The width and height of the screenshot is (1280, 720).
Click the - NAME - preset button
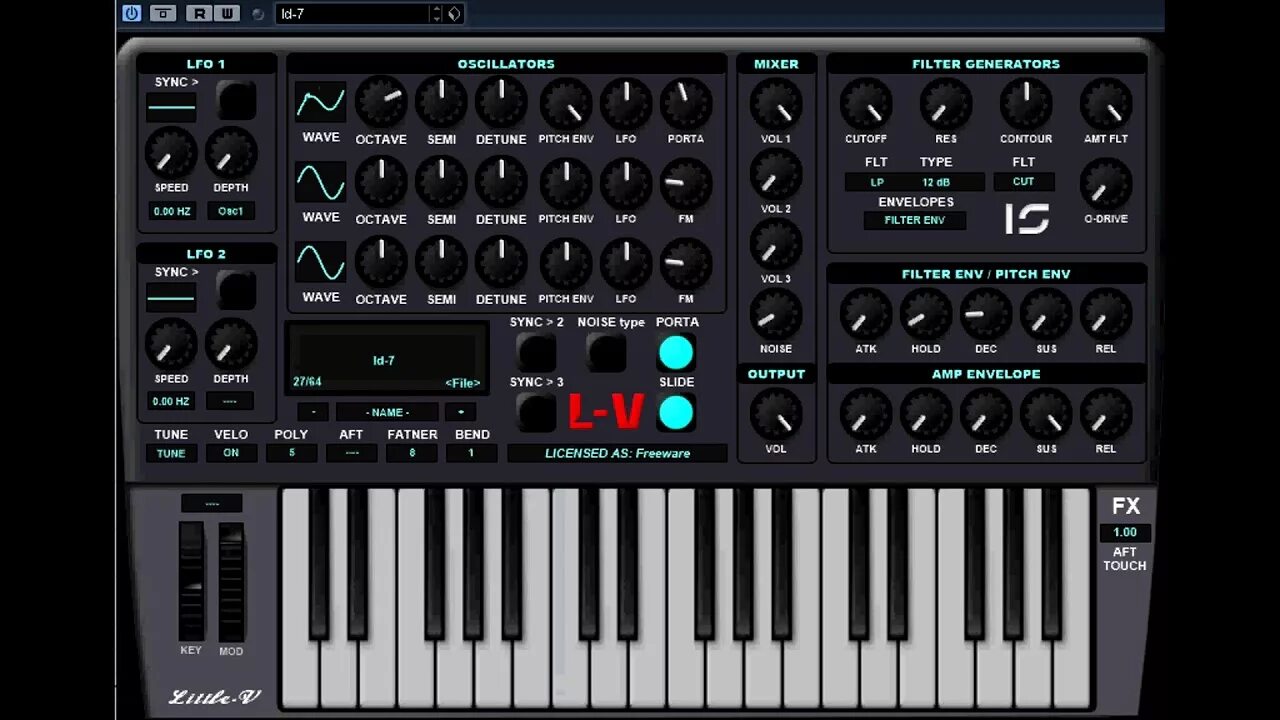[x=387, y=412]
